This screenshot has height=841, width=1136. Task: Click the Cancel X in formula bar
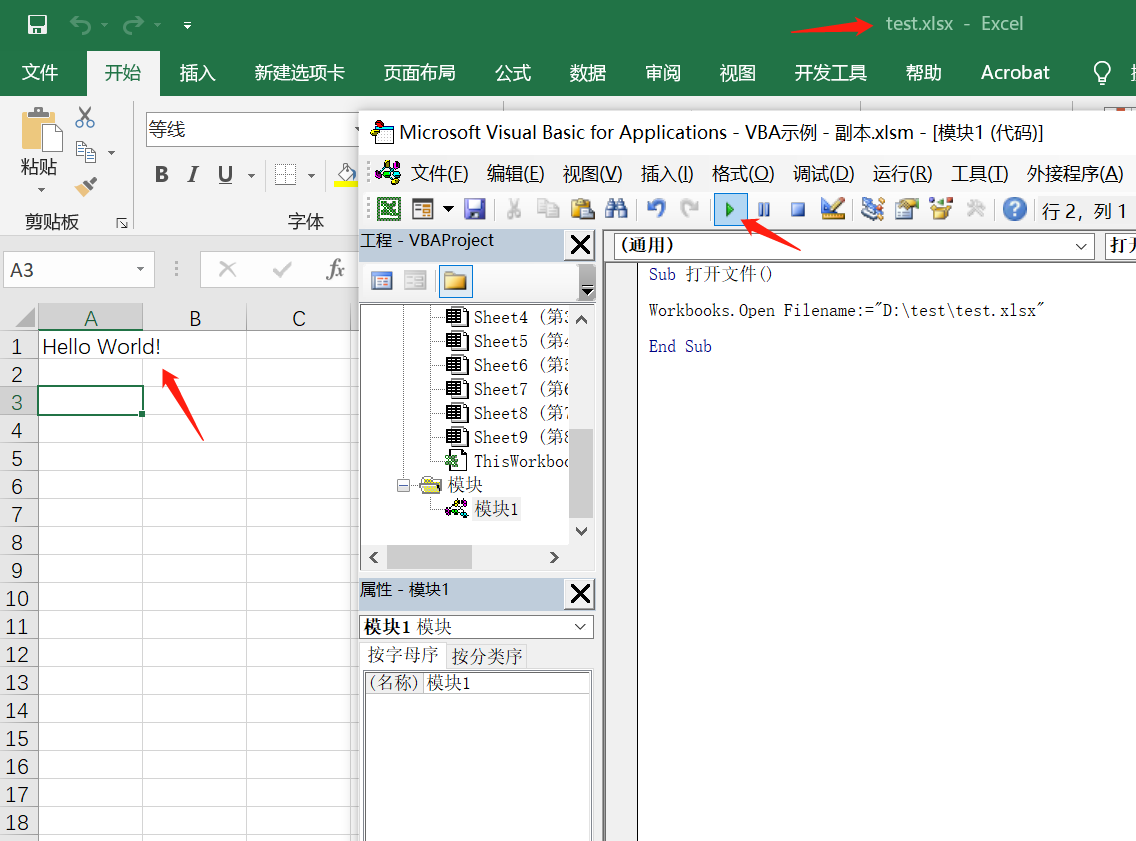(x=227, y=269)
